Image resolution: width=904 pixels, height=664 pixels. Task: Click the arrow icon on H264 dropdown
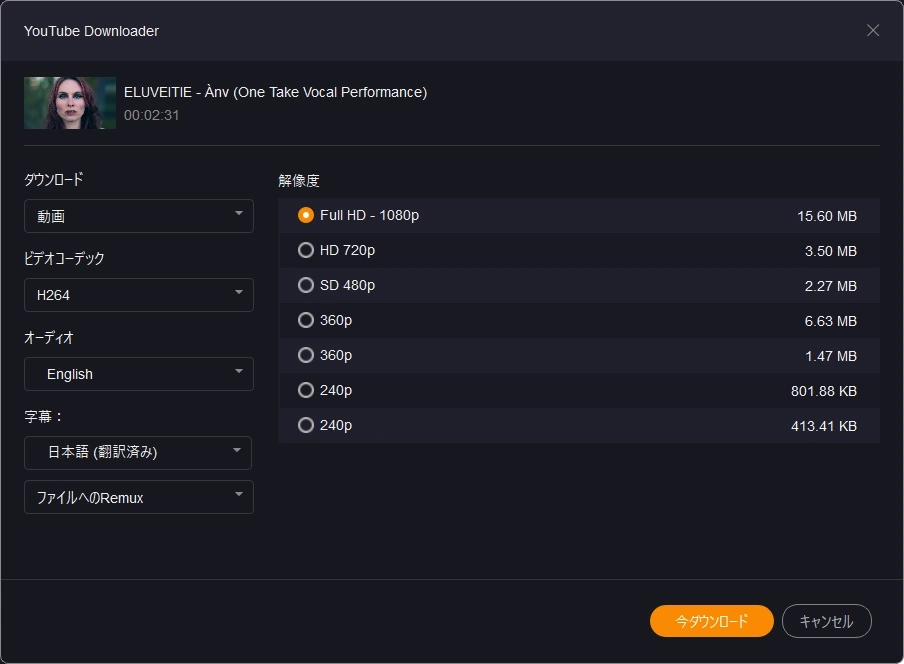[238, 293]
